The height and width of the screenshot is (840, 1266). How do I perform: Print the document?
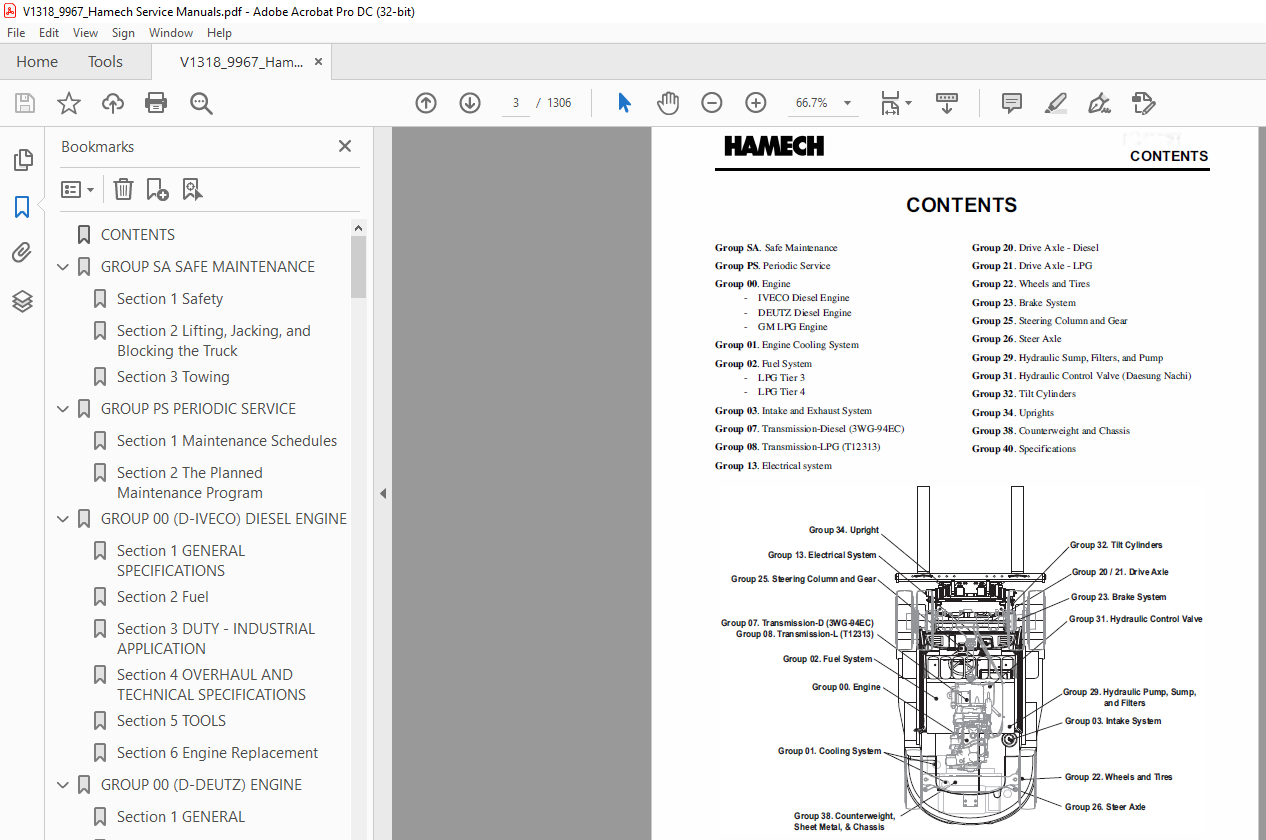pos(156,103)
